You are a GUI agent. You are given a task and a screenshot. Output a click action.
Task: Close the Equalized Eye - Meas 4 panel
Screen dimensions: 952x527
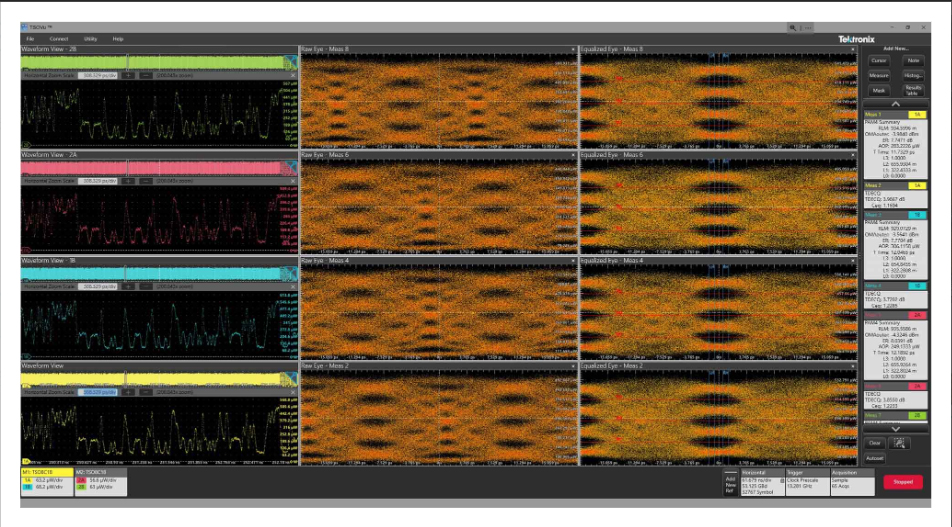pyautogui.click(x=853, y=261)
